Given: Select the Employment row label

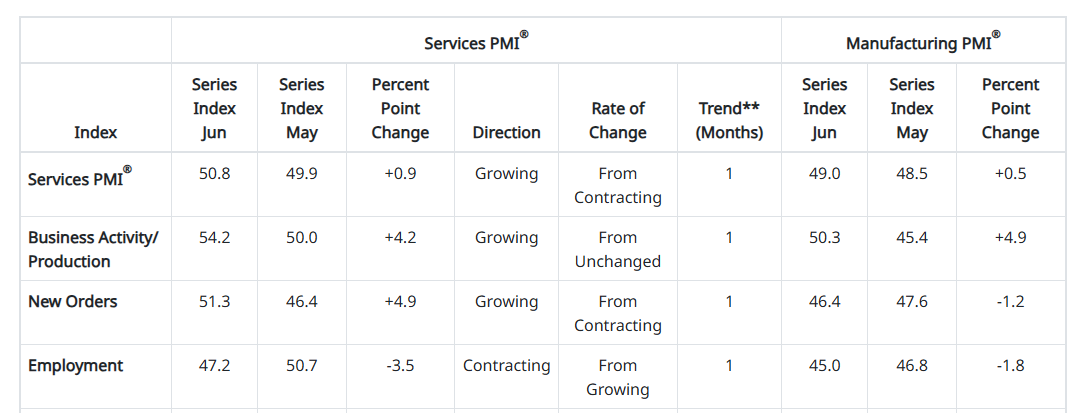Looking at the screenshot, I should tap(75, 365).
